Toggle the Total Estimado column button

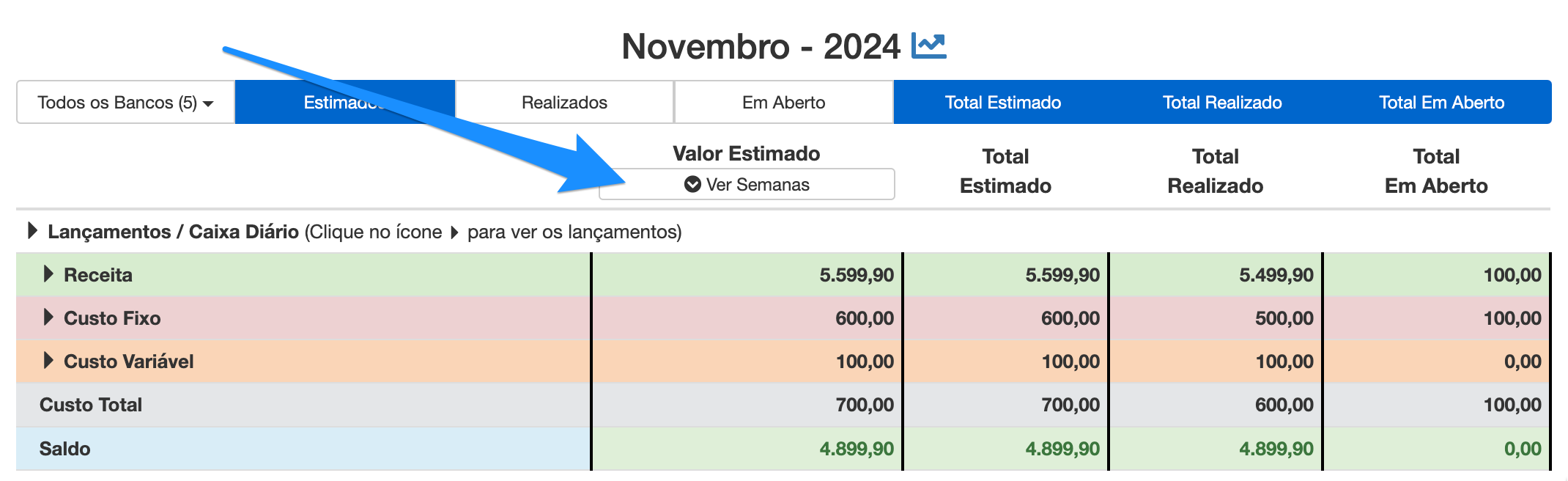pos(1002,102)
